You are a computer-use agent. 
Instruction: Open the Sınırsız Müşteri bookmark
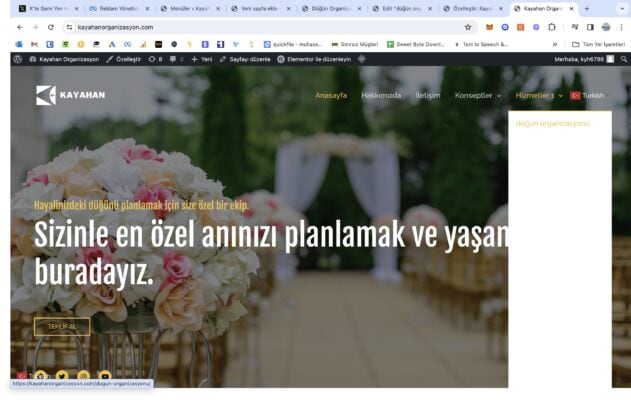355,44
